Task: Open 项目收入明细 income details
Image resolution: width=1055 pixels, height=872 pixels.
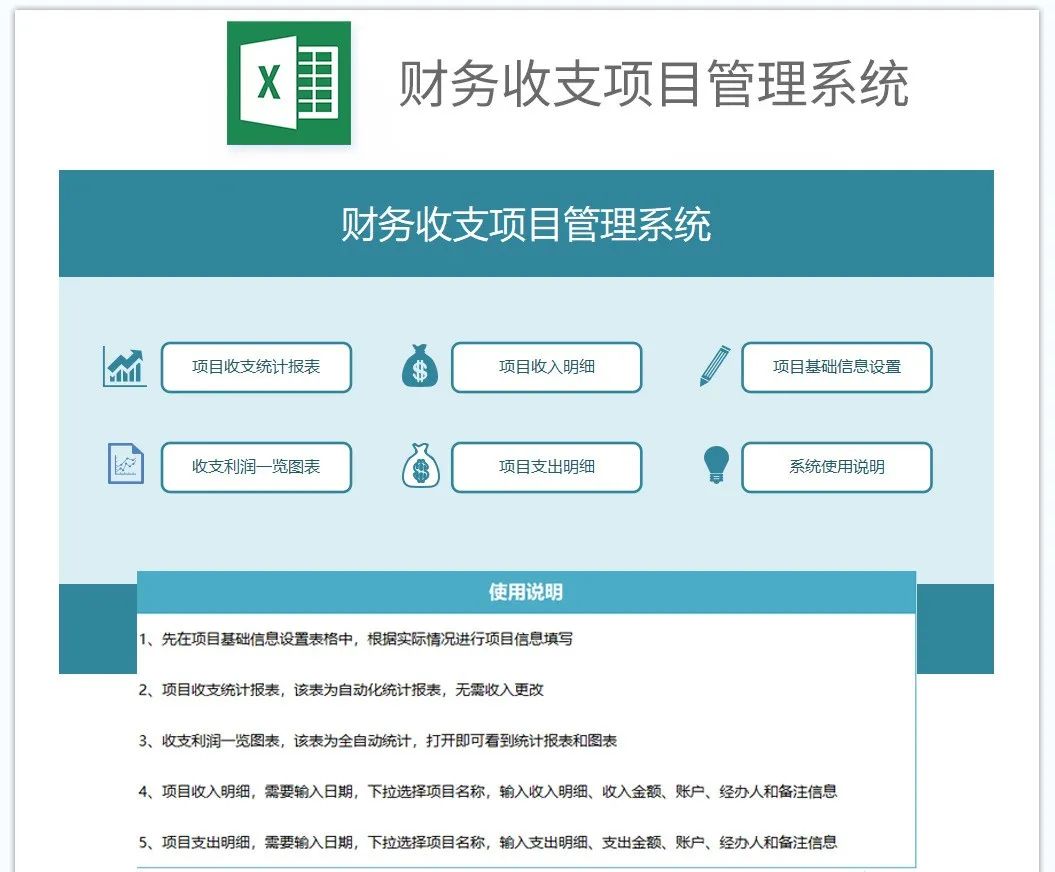Action: (x=547, y=367)
